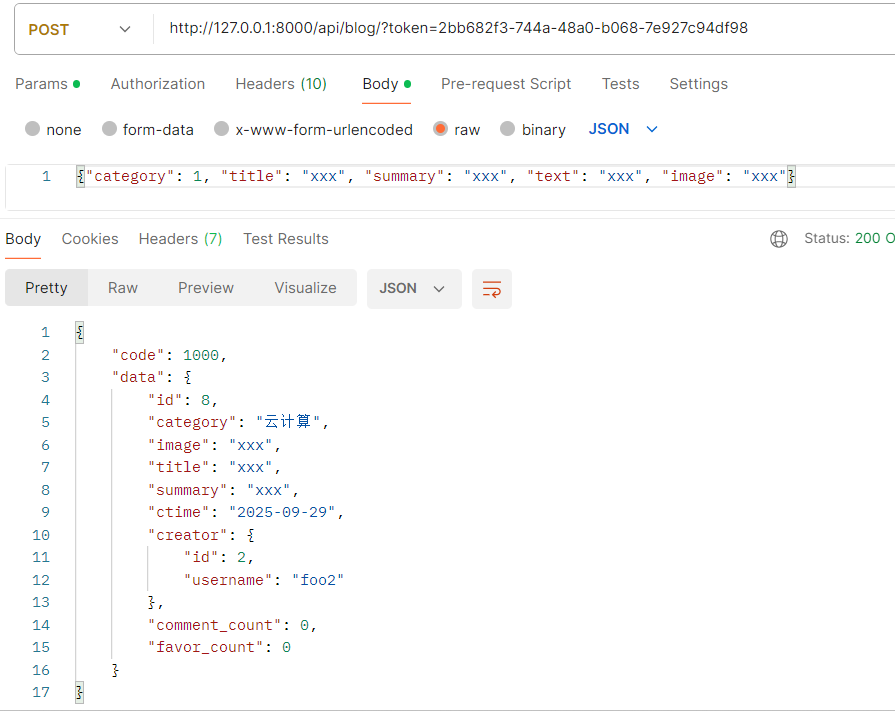Select the Pretty view button
Viewport: 895px width, 711px height.
pyautogui.click(x=46, y=288)
